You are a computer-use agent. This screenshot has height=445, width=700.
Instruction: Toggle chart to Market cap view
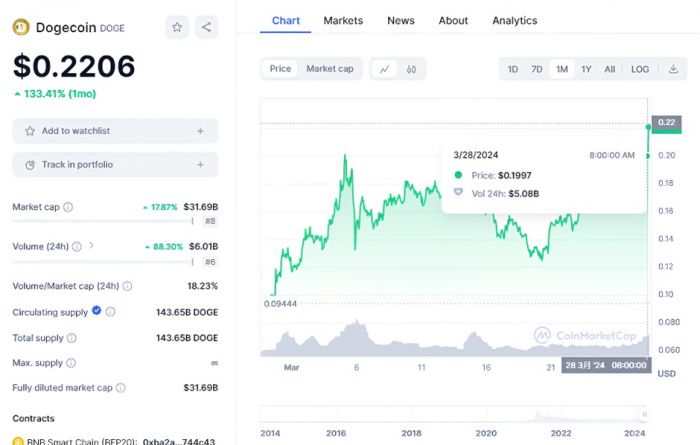(x=329, y=69)
